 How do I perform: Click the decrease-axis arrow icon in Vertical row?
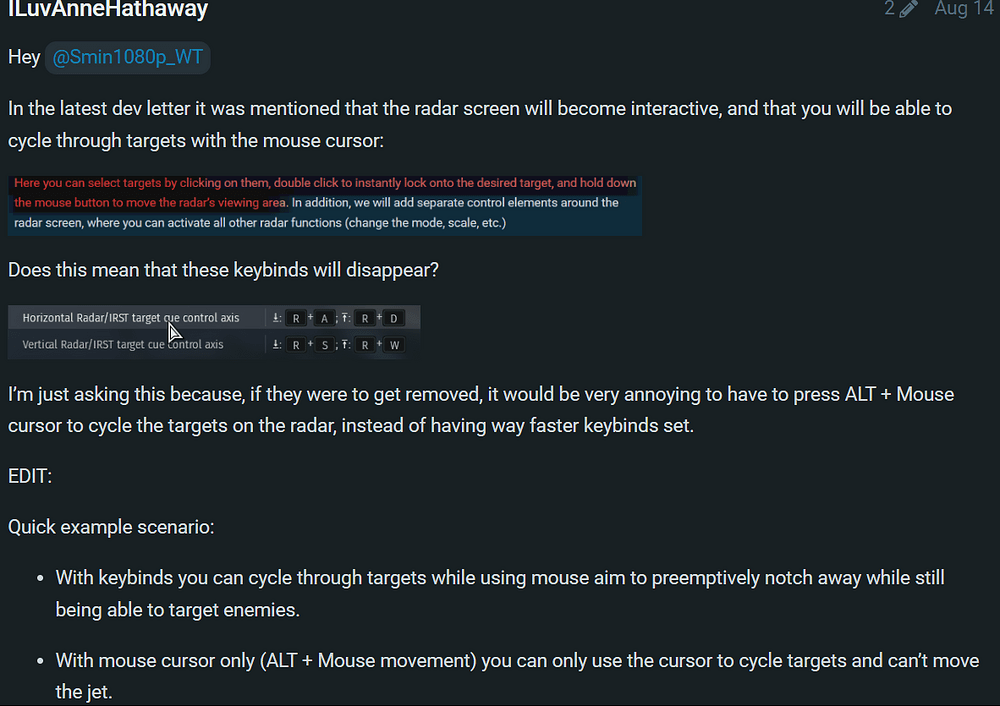coord(275,345)
